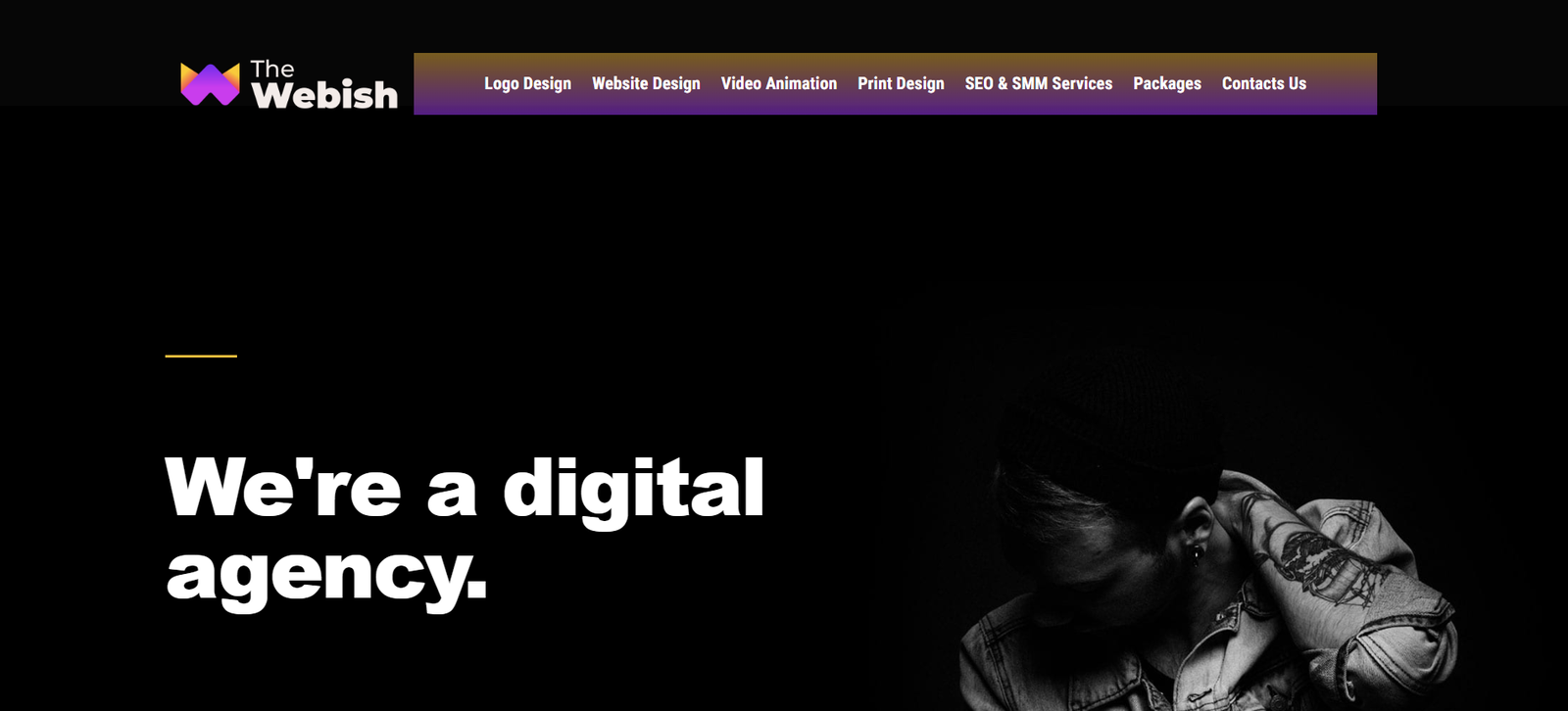Open the Print Design section
1568x711 pixels.
(901, 83)
